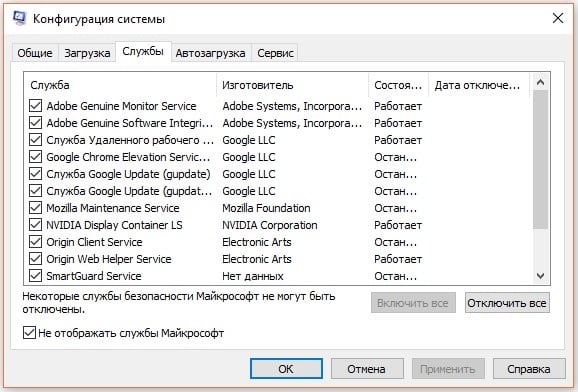Uncheck Origin Client Service checkbox

[35, 242]
